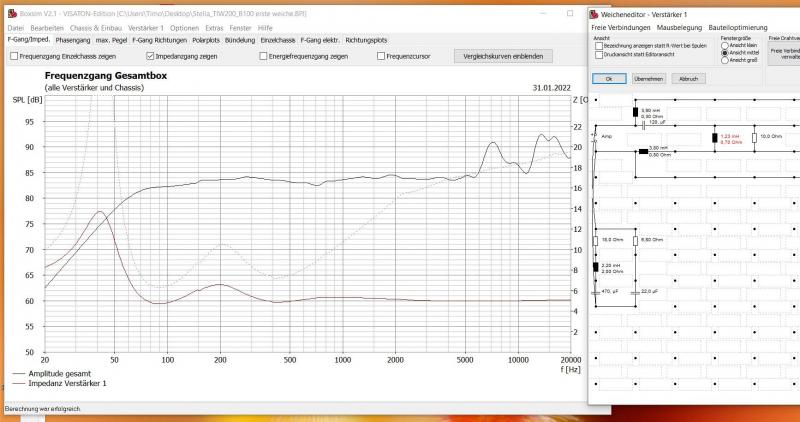Viewport: 800px width, 422px height.
Task: Select Ansicht groß radio button
Action: click(x=724, y=60)
